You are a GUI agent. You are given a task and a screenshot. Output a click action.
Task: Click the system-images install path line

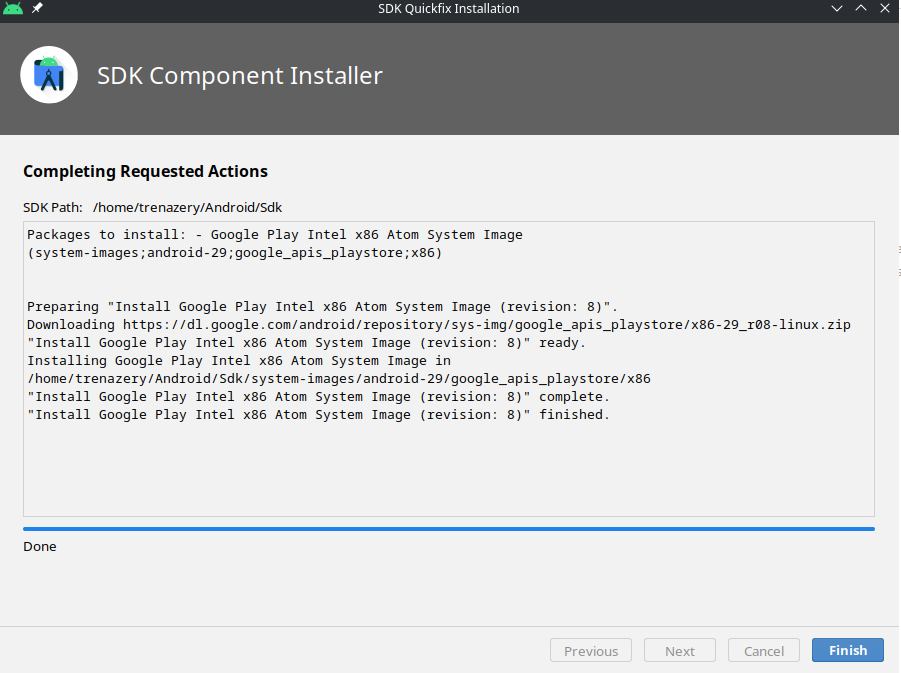338,379
